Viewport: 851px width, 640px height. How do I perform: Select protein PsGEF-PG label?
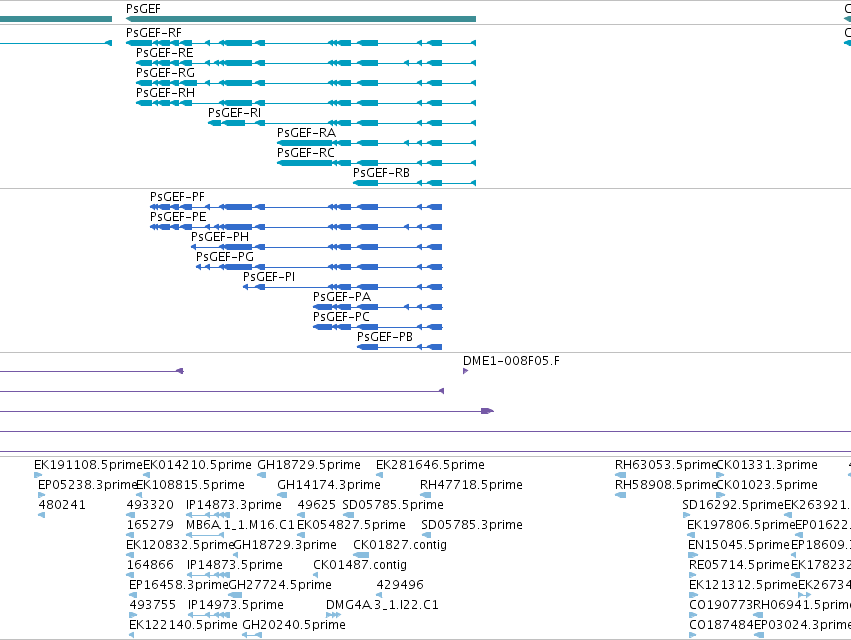tap(225, 257)
